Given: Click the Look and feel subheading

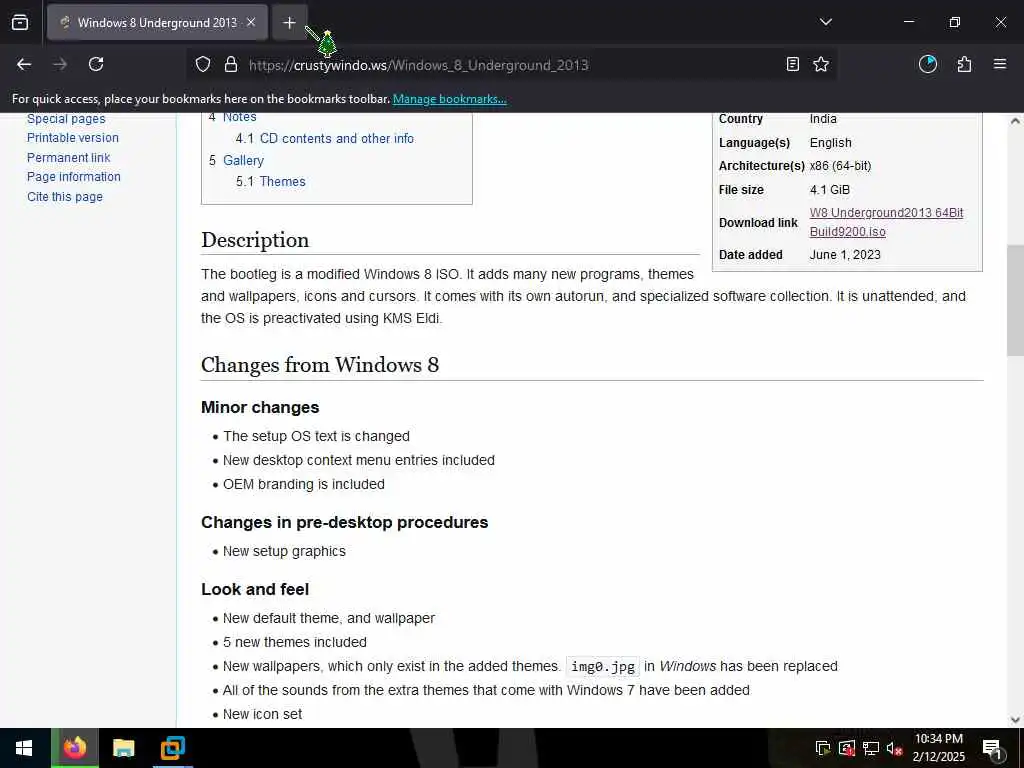Looking at the screenshot, I should point(255,589).
